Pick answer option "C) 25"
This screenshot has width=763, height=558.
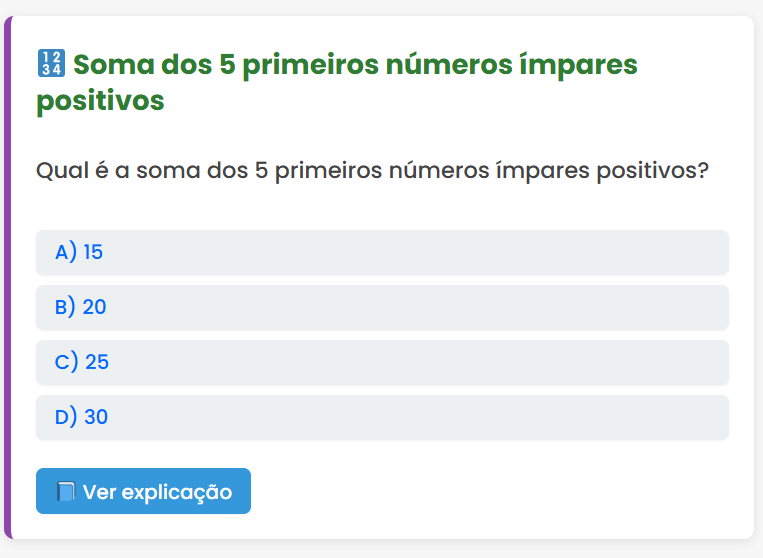(x=382, y=362)
